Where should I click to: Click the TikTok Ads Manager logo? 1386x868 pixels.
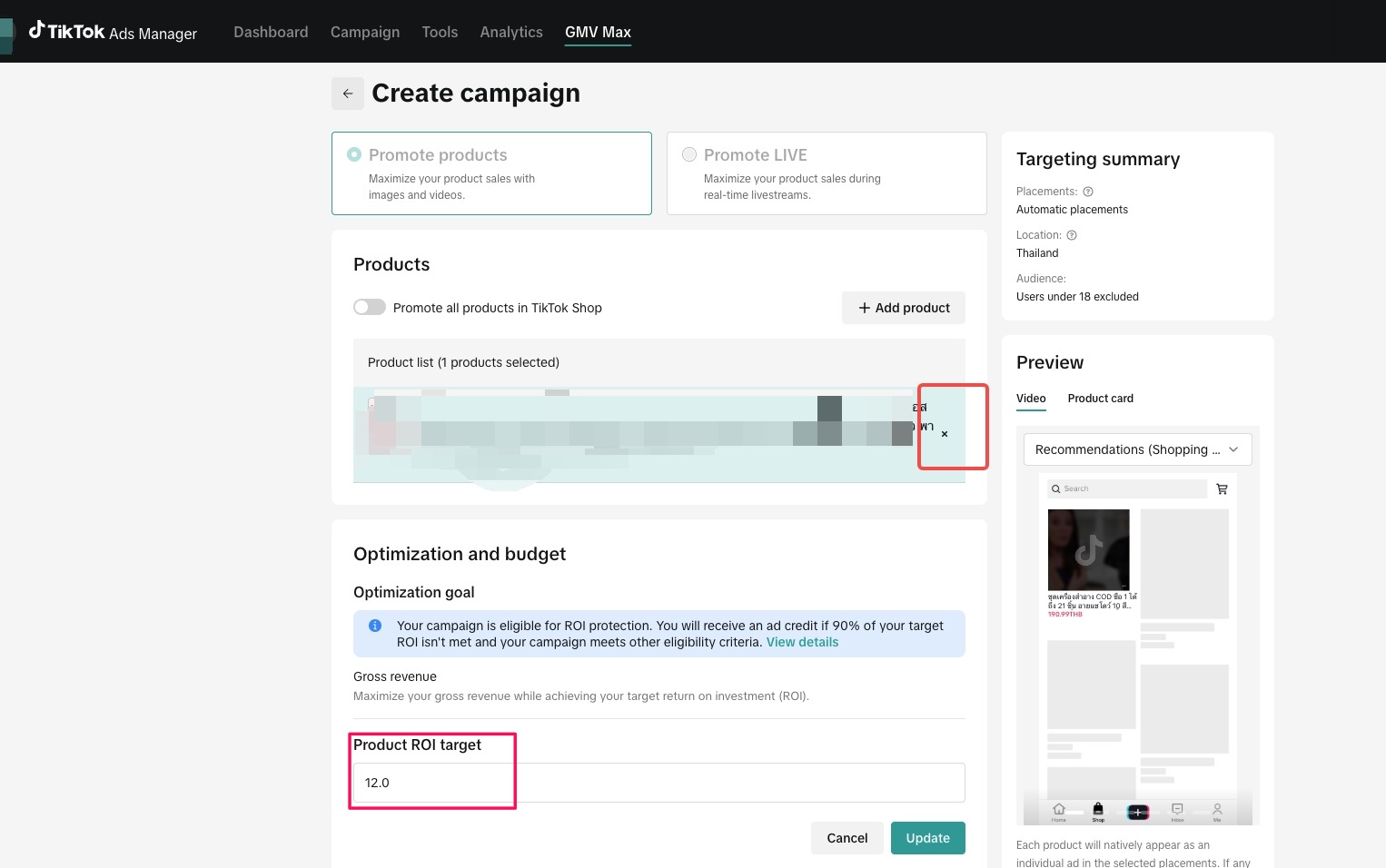113,32
